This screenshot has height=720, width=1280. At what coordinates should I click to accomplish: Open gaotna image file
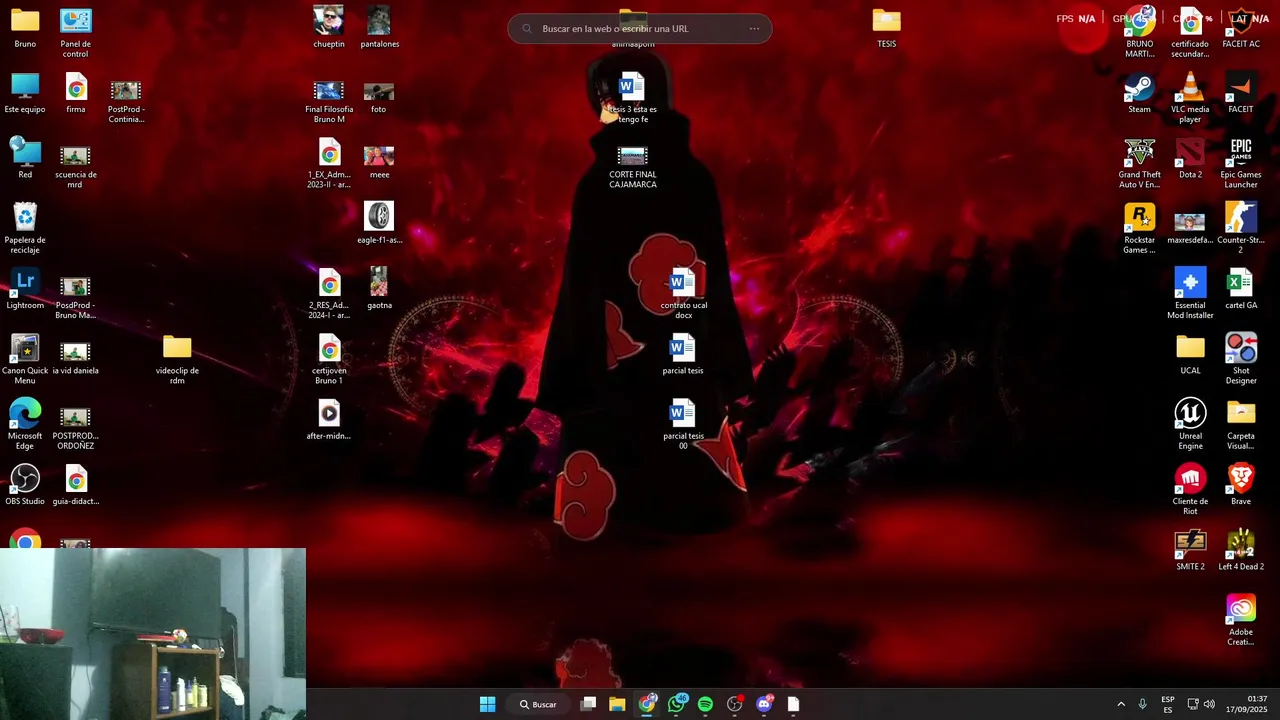(x=379, y=289)
